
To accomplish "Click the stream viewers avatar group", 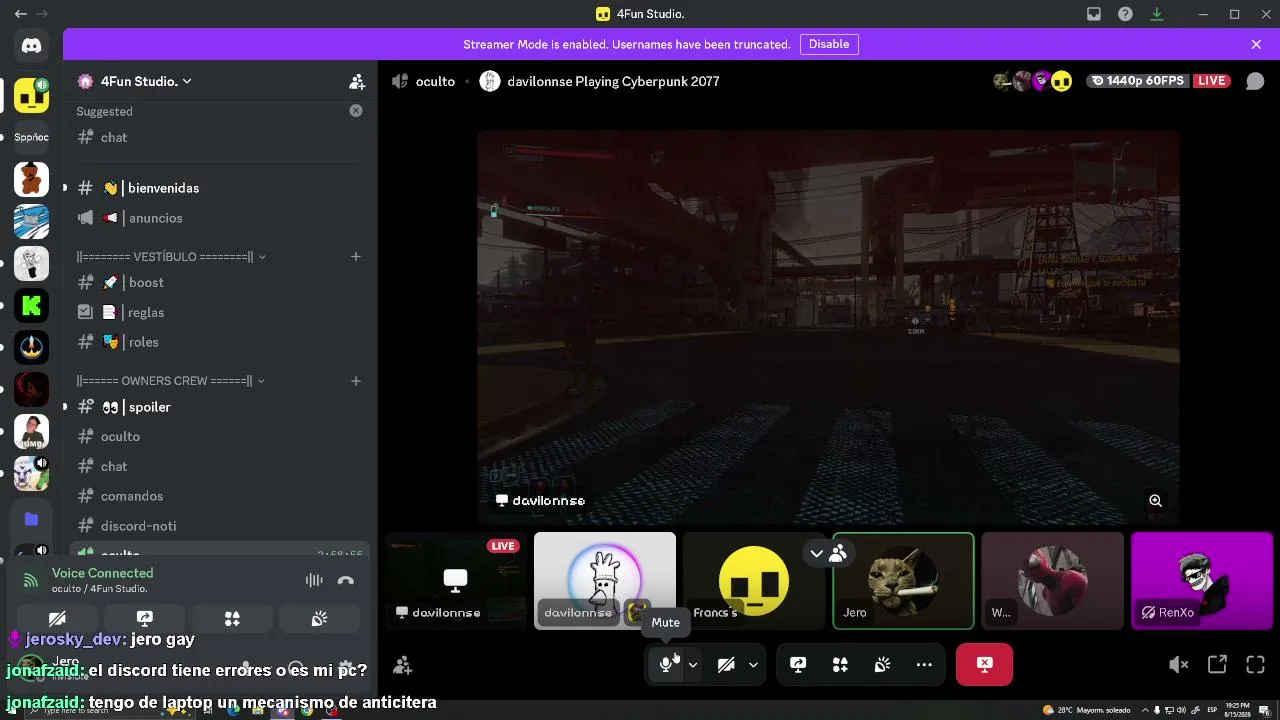I will [x=1032, y=81].
